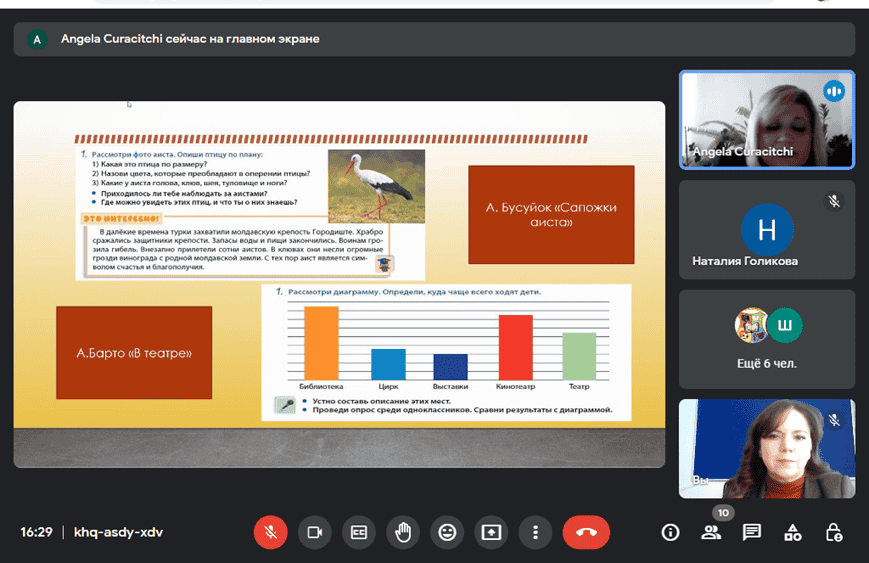Turn on closed captions
The height and width of the screenshot is (563, 869).
tap(358, 532)
